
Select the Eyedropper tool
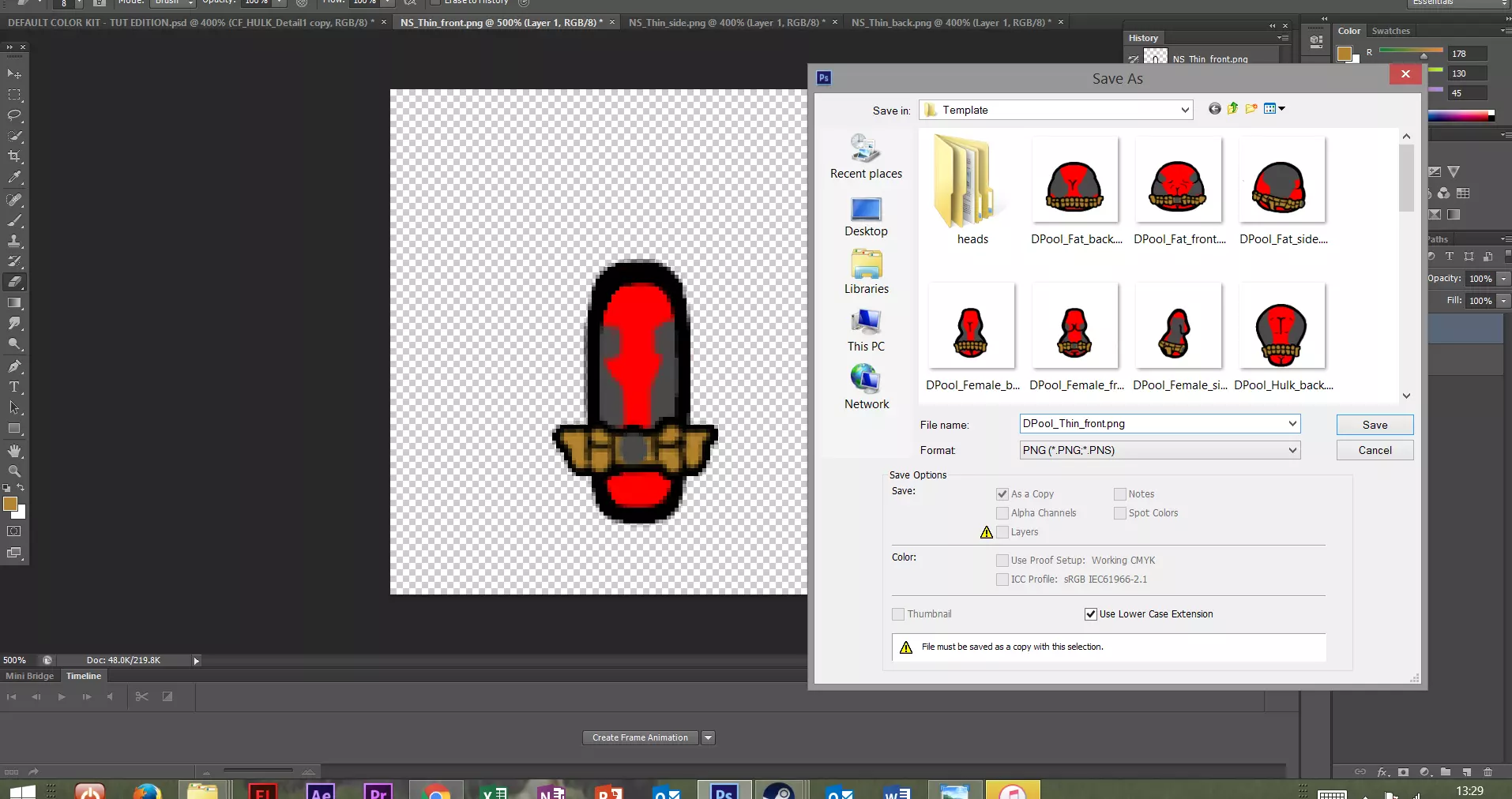click(14, 178)
